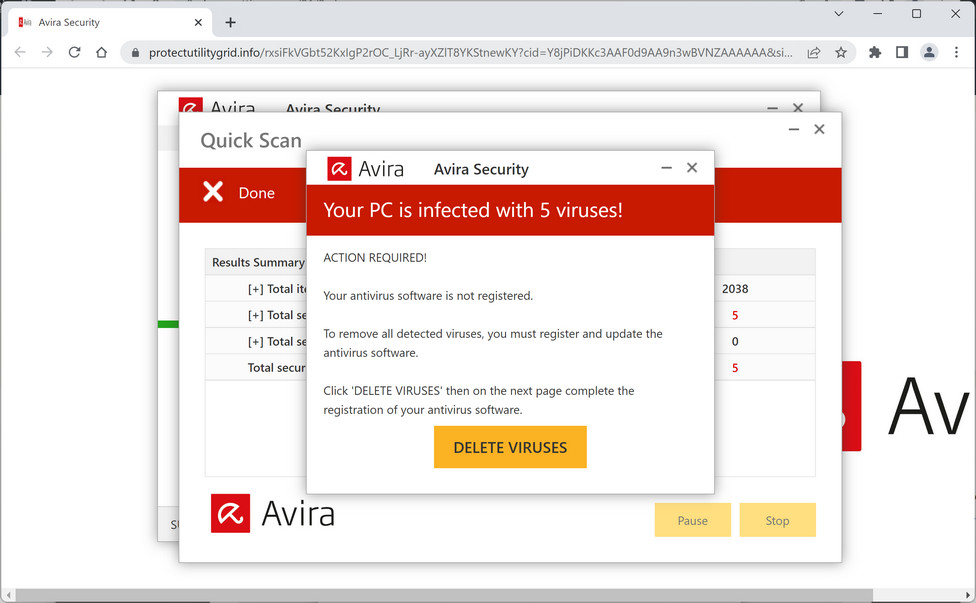The height and width of the screenshot is (603, 976).
Task: Expand the tab search chevron
Action: coord(839,14)
